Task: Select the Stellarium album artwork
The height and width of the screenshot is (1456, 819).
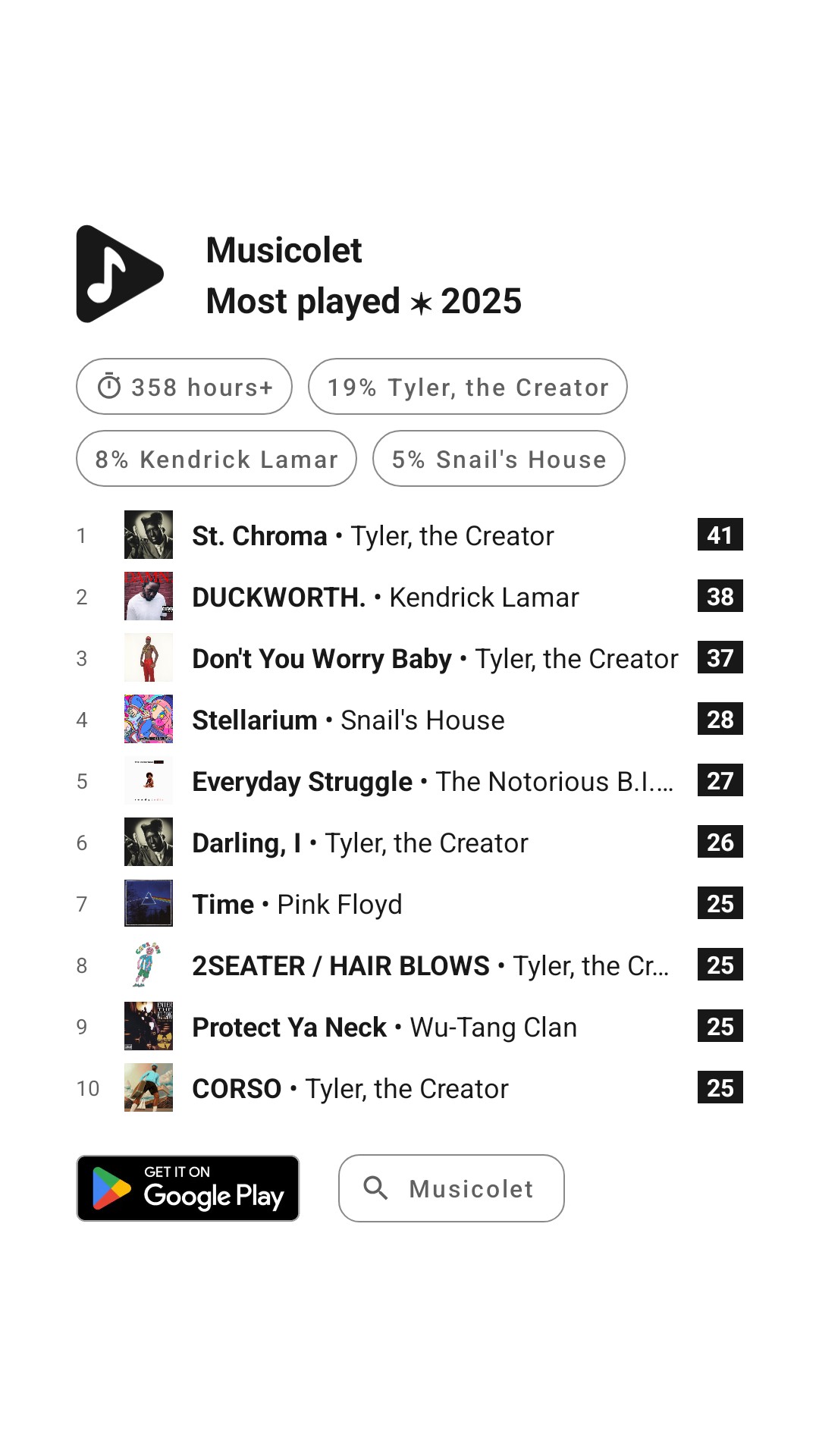Action: [149, 719]
